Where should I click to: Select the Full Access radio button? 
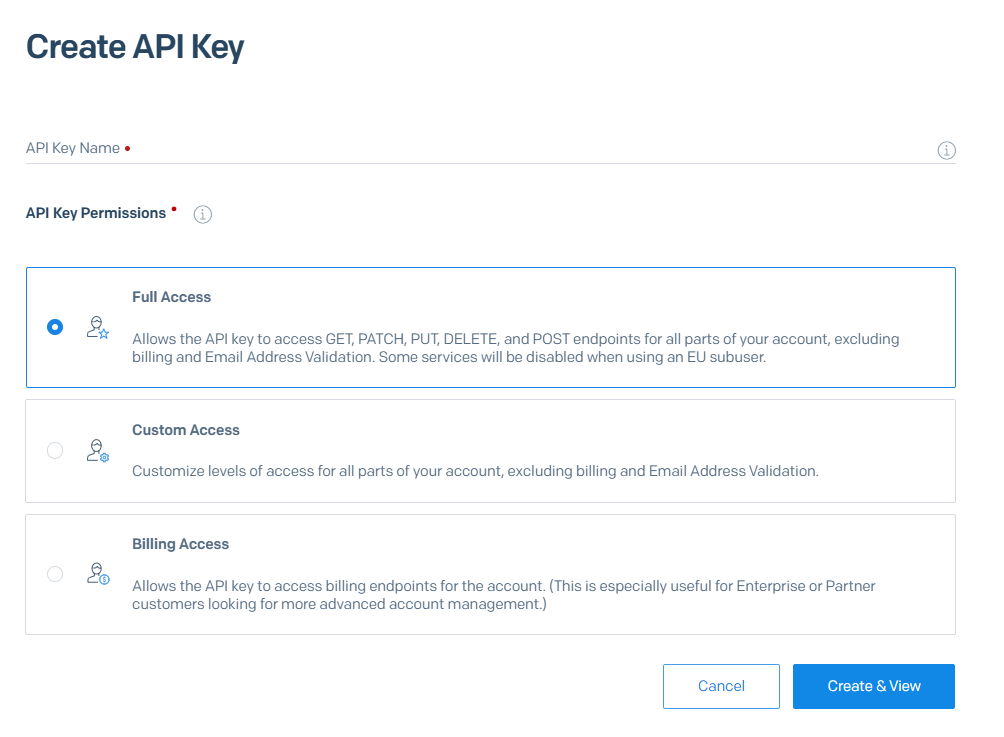click(55, 327)
